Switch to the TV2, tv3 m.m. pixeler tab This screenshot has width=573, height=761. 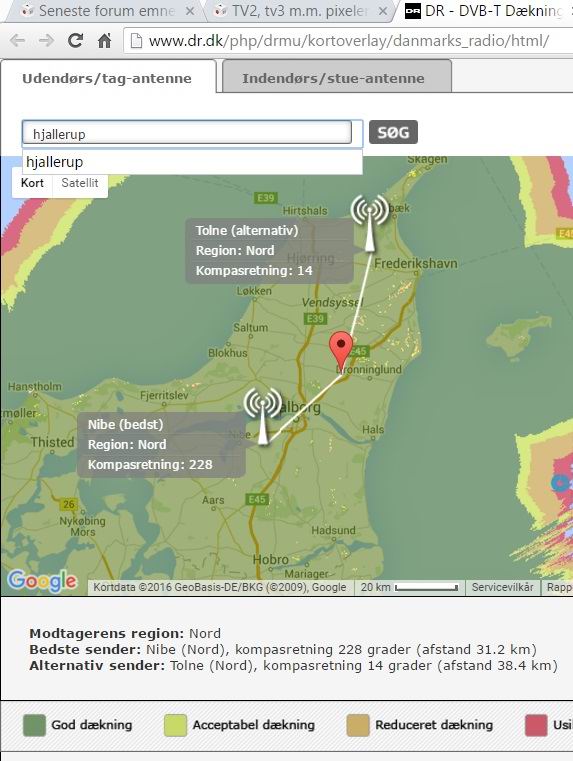coord(298,11)
